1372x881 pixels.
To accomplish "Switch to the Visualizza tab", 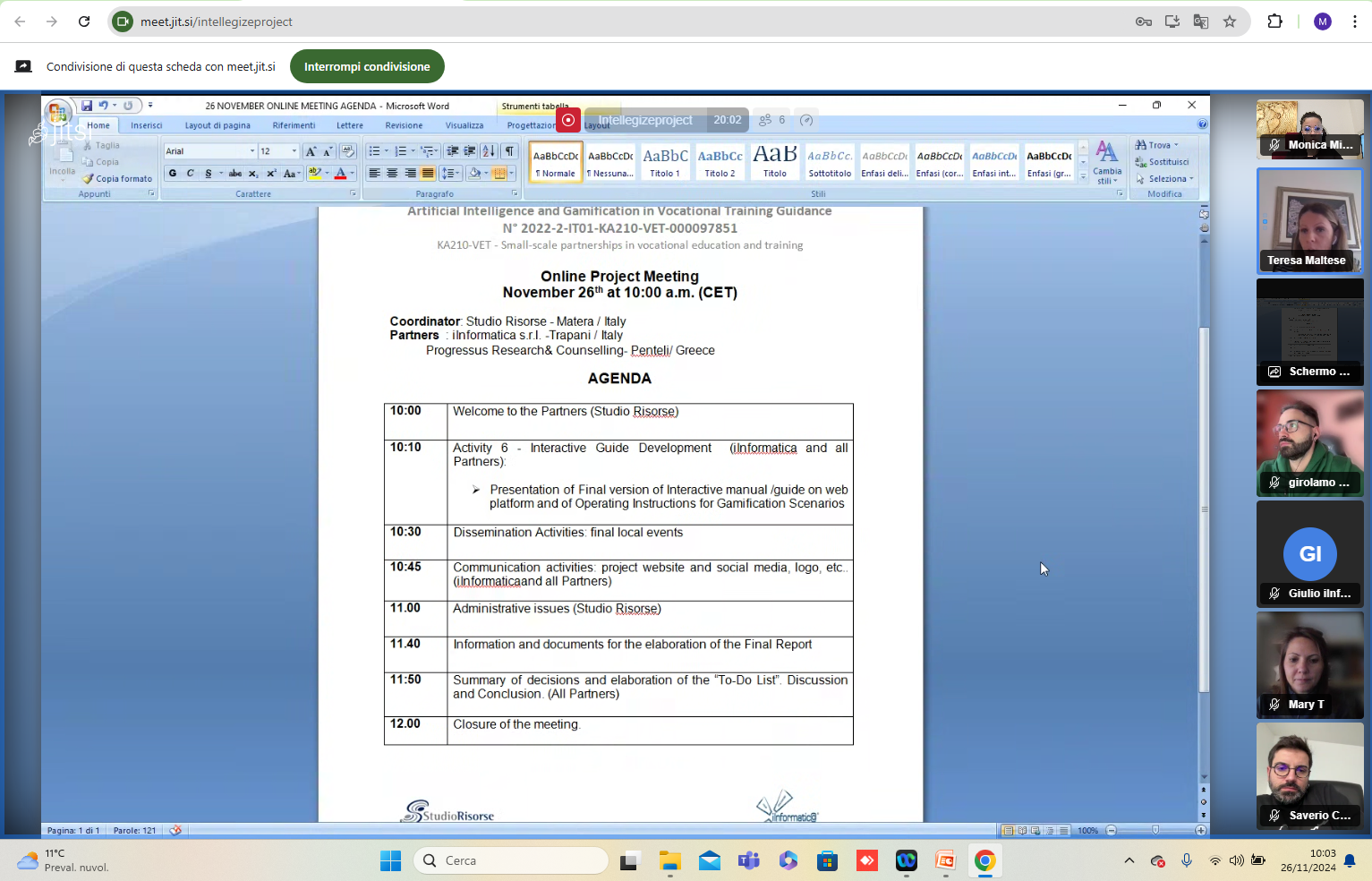I will click(x=464, y=125).
